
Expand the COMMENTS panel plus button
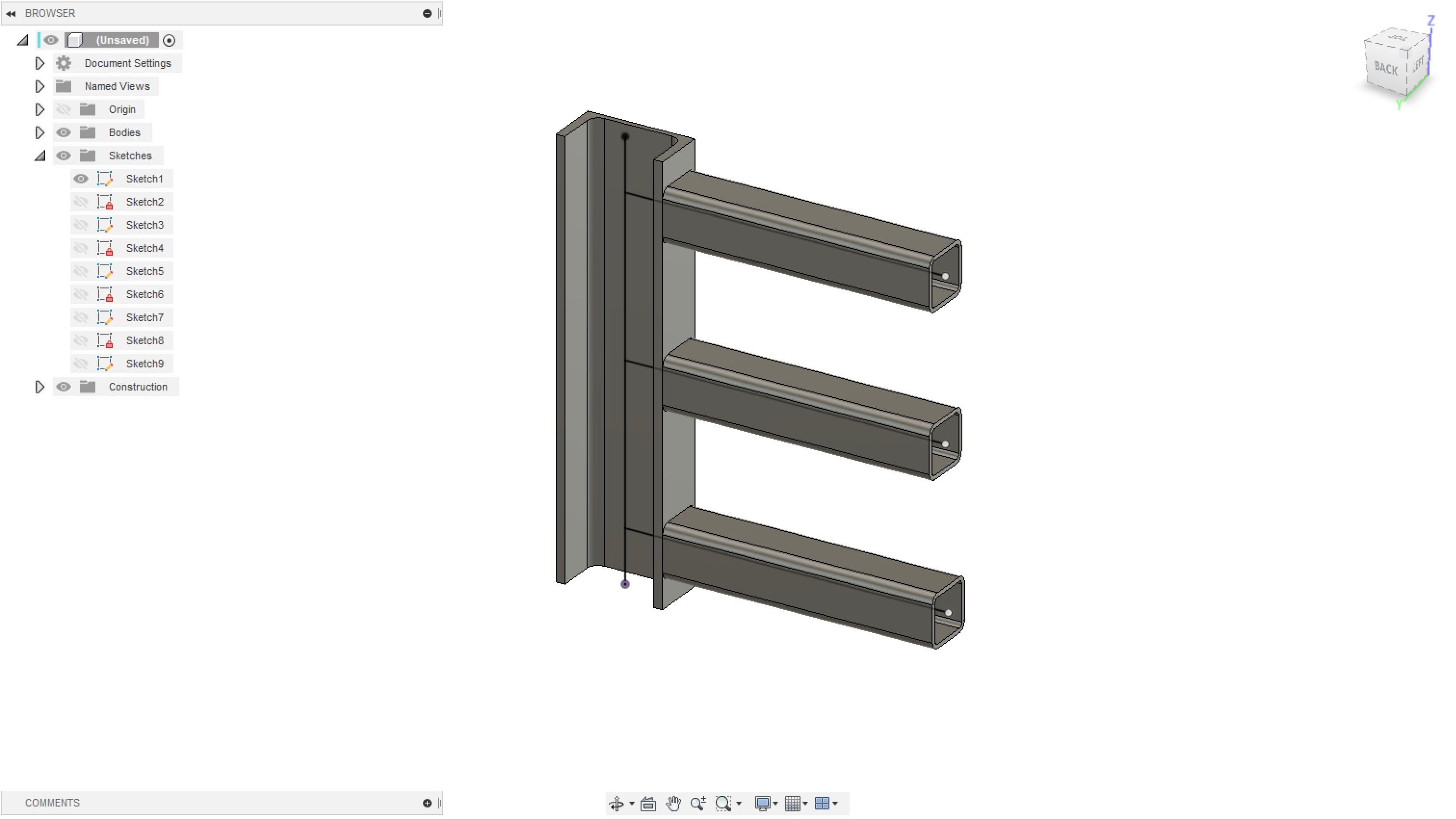[427, 803]
